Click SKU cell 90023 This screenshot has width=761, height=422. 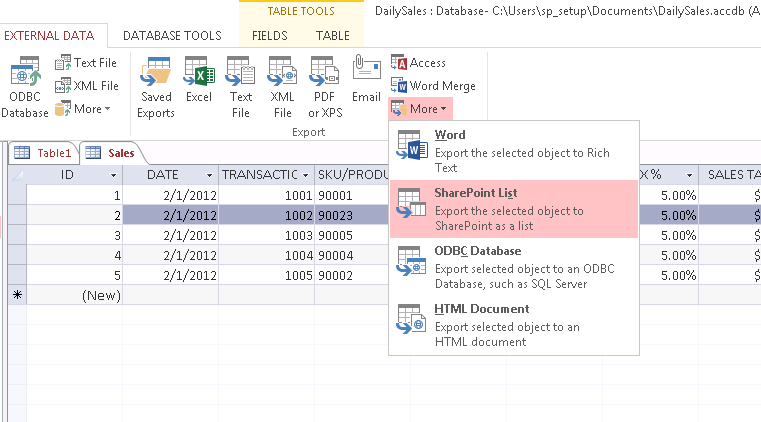352,215
